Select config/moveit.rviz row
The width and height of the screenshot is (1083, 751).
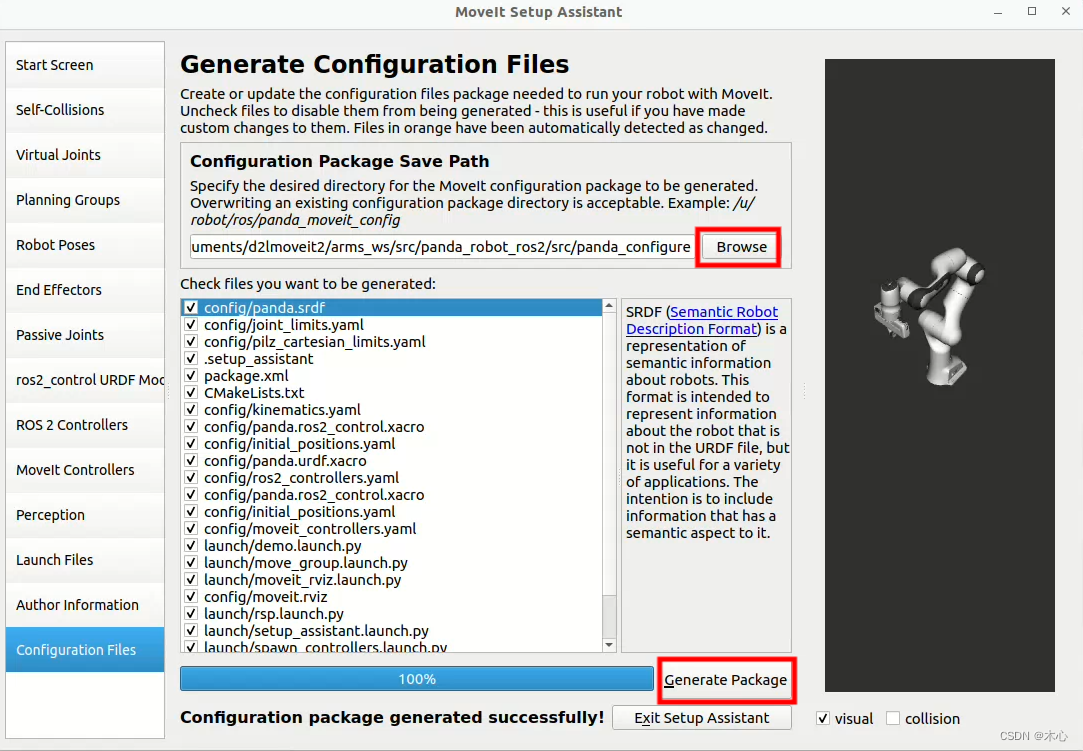coord(392,597)
